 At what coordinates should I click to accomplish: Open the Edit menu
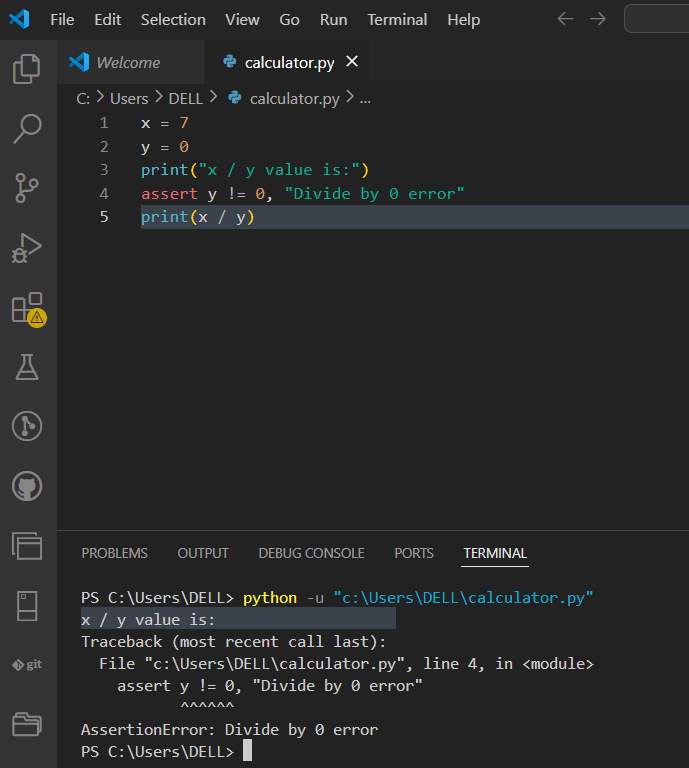(108, 20)
